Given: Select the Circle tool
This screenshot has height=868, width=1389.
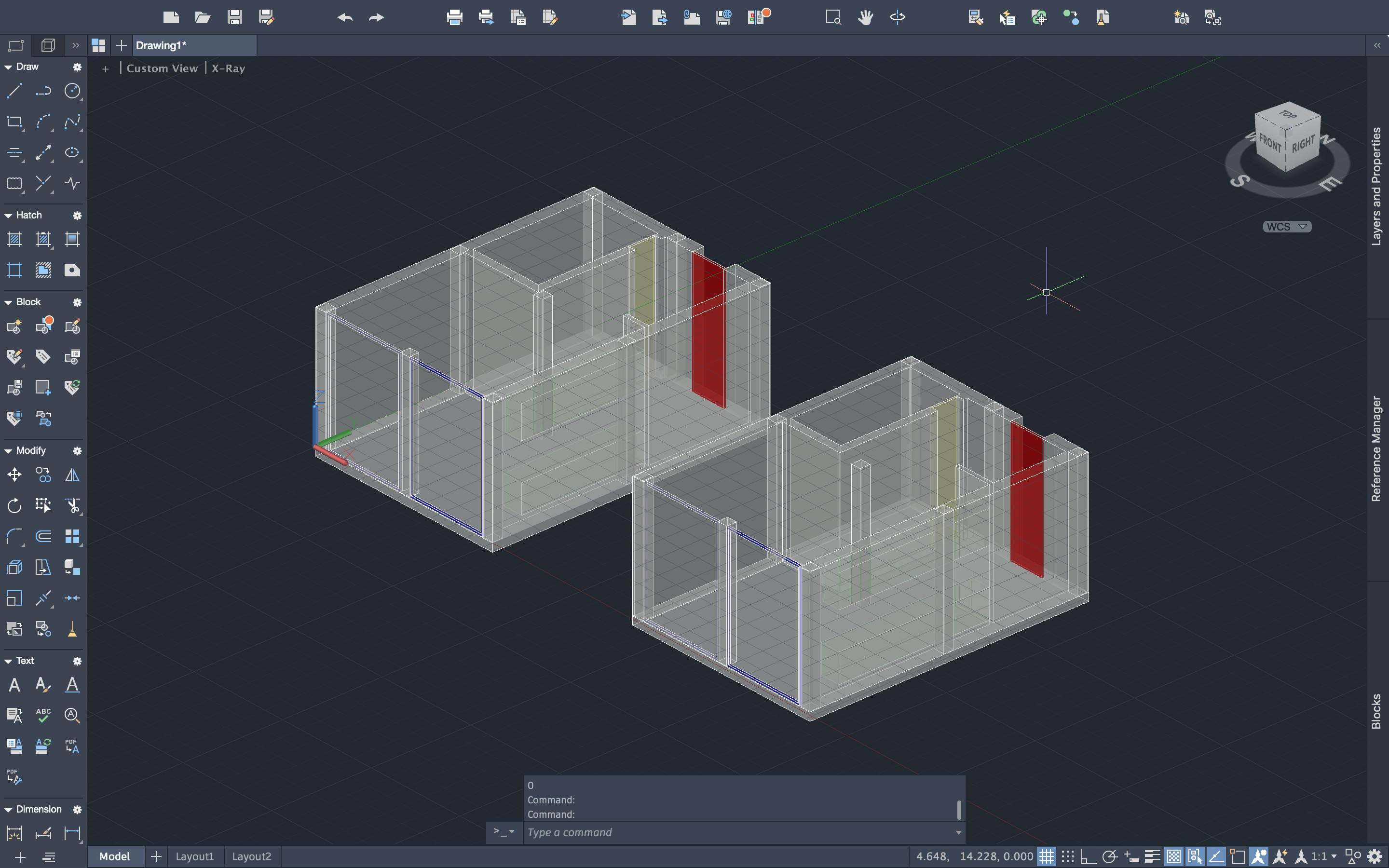Looking at the screenshot, I should [72, 91].
